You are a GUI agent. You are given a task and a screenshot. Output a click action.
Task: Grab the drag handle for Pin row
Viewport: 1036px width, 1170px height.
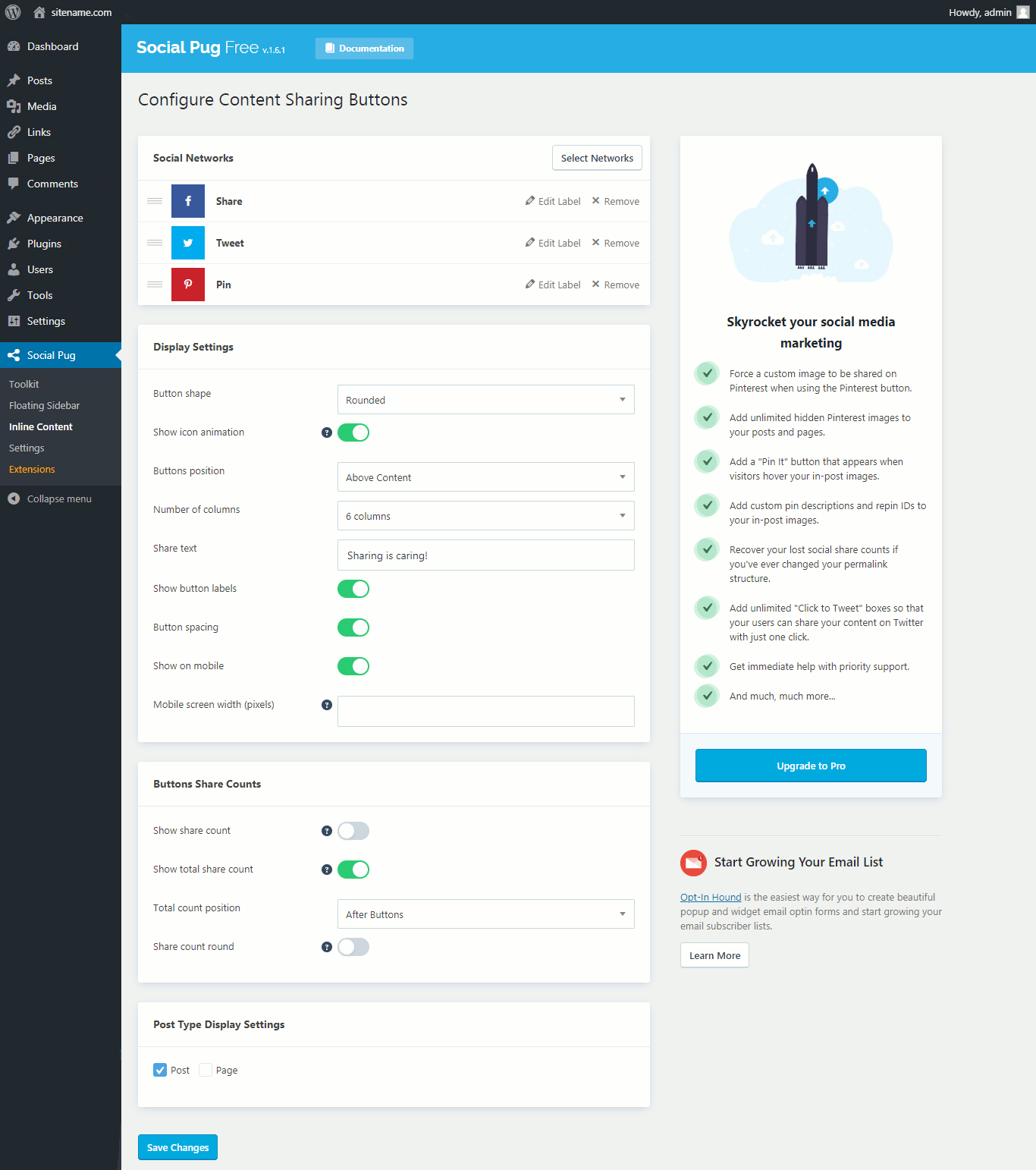pos(155,285)
